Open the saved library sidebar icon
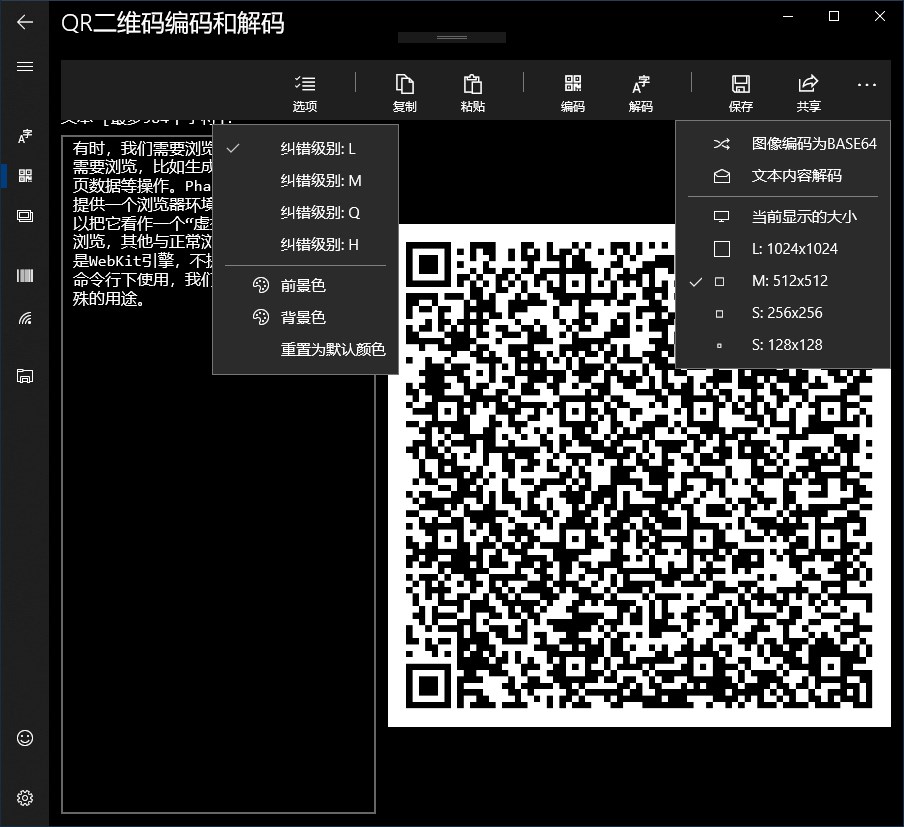Screen dimensions: 904x827 [25, 376]
